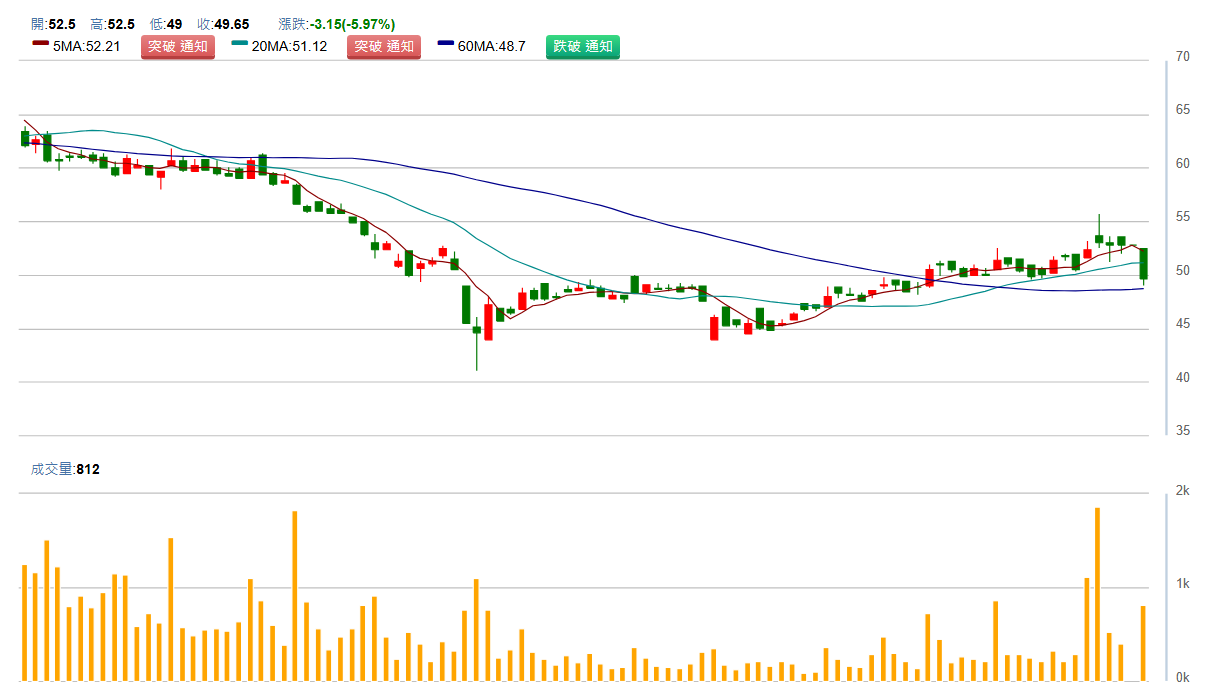
Task: Click the navy 60MA legend swatch
Action: (445, 44)
